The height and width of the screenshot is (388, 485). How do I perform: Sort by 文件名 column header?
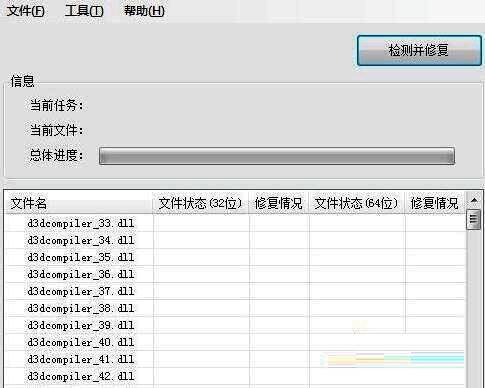pyautogui.click(x=79, y=203)
